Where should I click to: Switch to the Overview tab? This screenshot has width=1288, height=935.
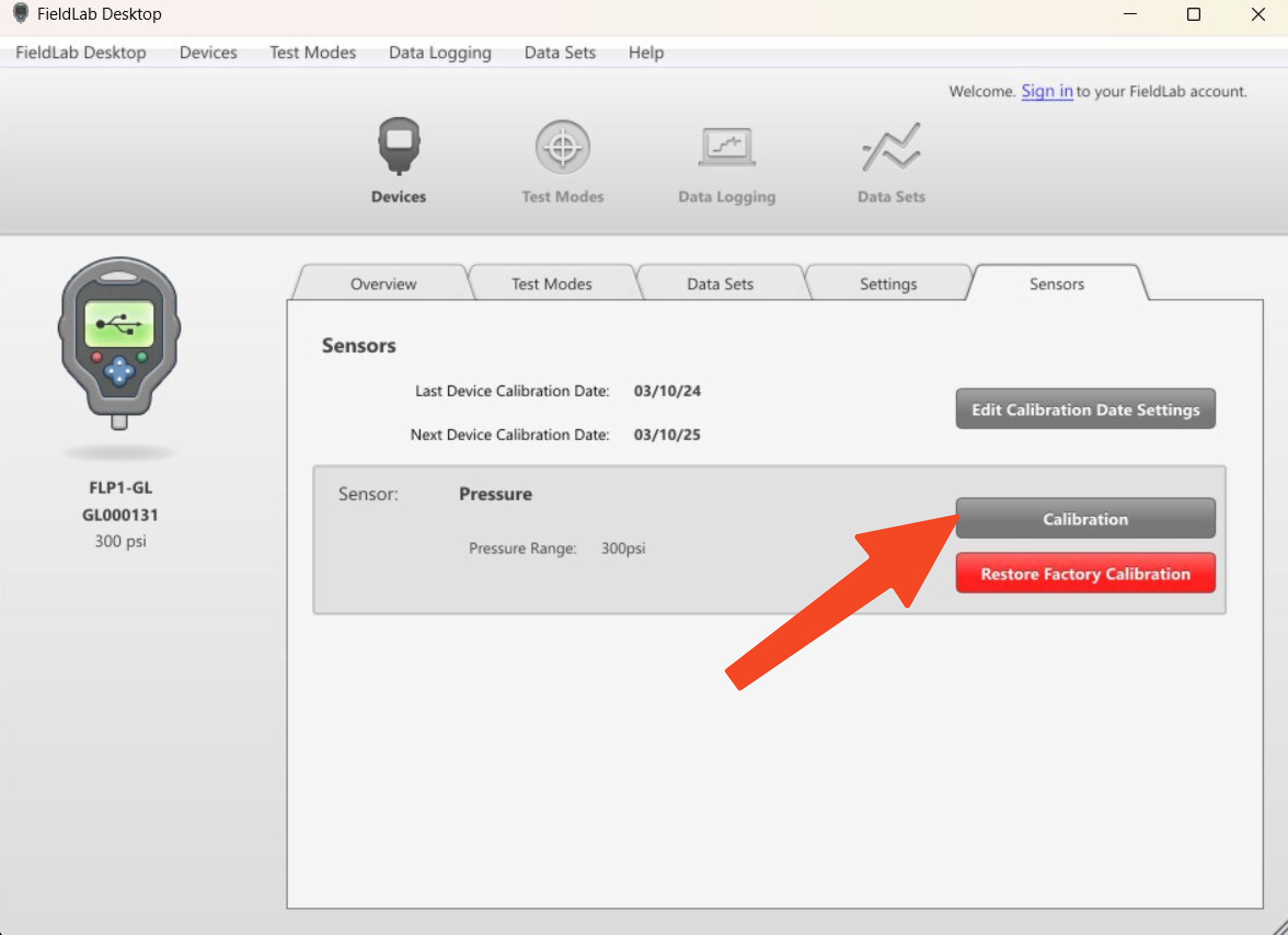[x=383, y=282]
